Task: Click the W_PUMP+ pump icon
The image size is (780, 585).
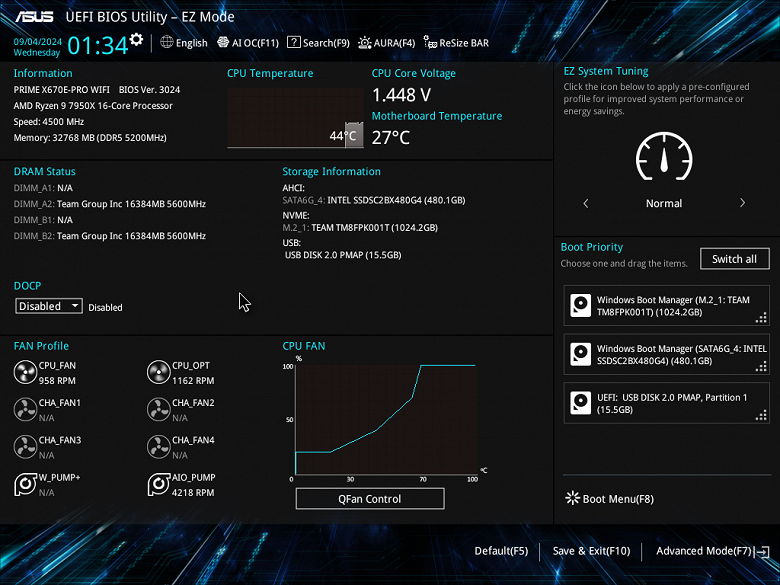Action: [x=25, y=485]
